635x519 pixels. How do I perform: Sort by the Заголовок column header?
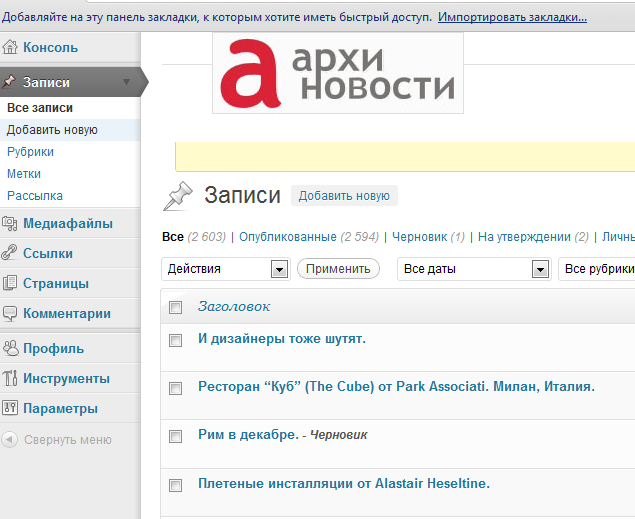pyautogui.click(x=234, y=306)
